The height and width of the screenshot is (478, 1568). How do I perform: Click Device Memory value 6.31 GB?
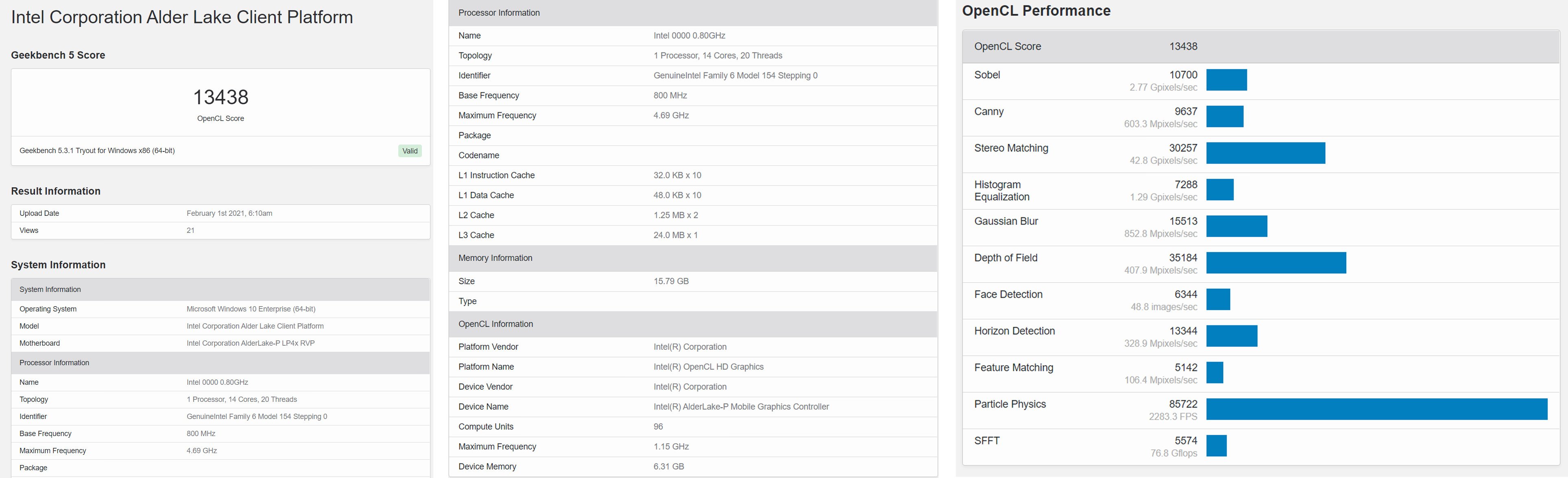(x=668, y=467)
